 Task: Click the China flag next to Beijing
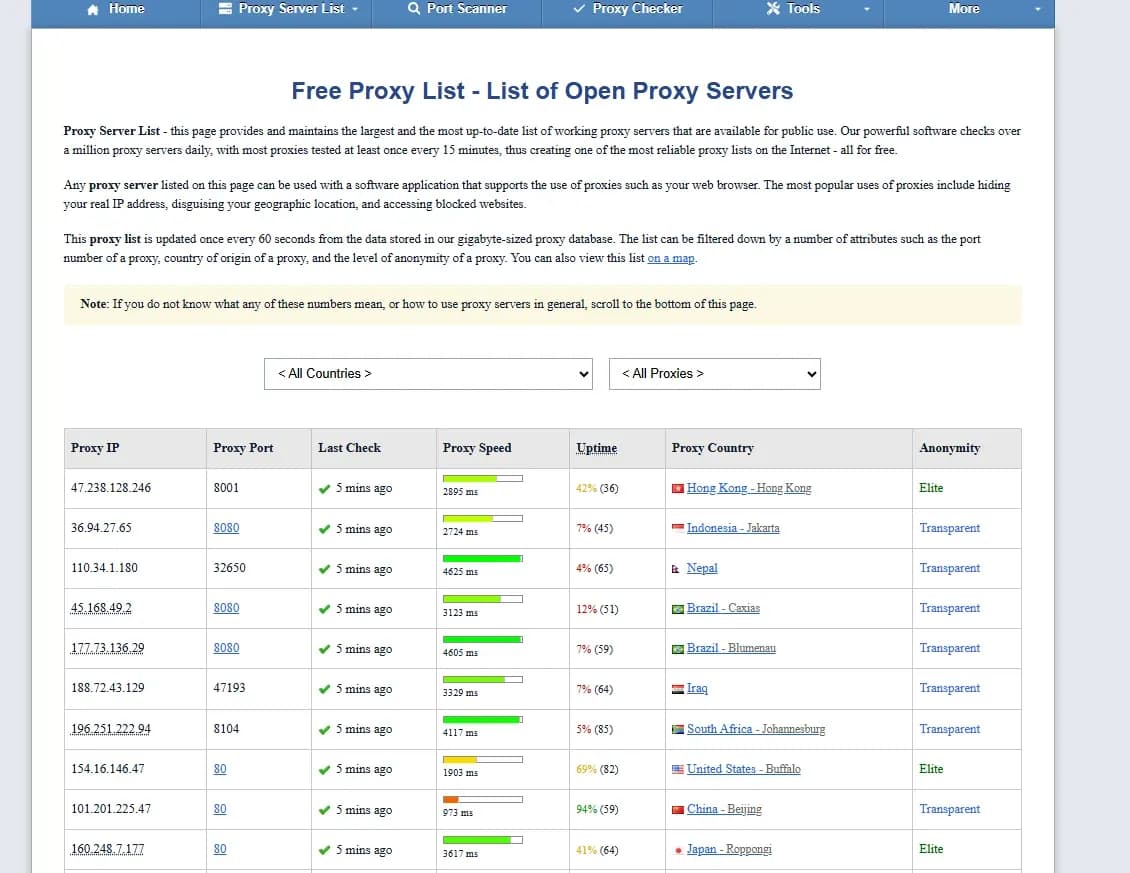tap(678, 809)
